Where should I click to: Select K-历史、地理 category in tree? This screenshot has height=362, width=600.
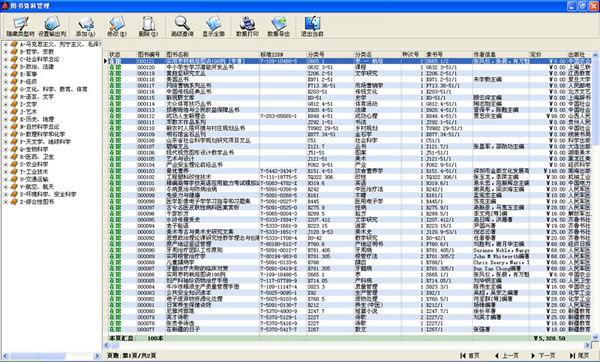pos(37,119)
